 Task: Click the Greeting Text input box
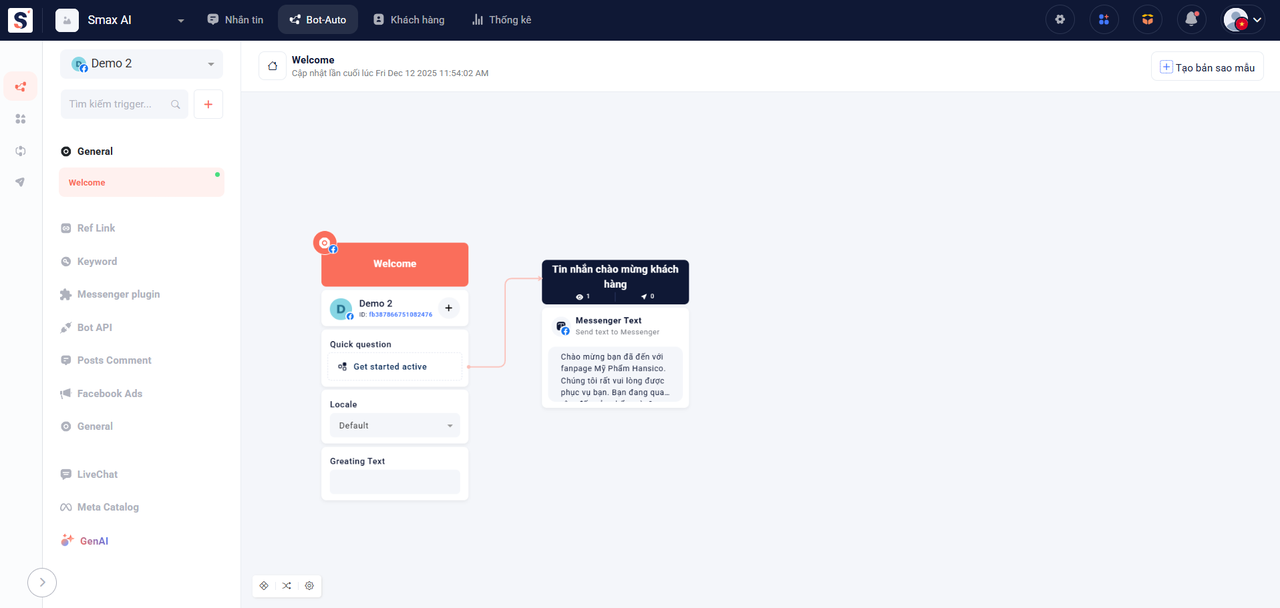(x=395, y=482)
